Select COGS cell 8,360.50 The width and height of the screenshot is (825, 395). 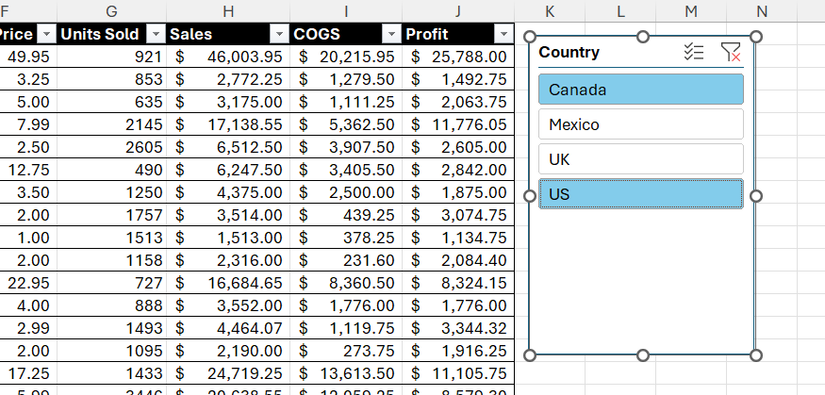[346, 283]
